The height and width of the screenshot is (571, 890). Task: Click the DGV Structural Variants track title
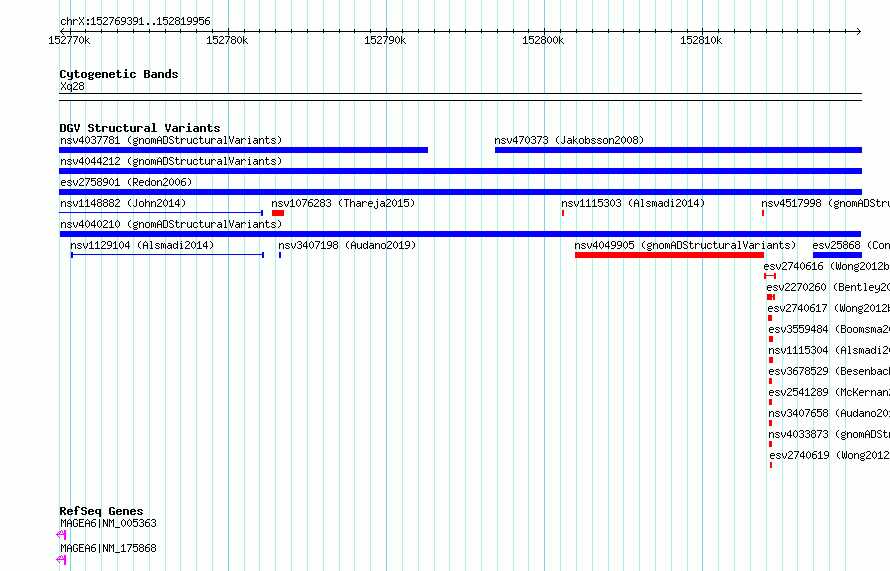140,128
